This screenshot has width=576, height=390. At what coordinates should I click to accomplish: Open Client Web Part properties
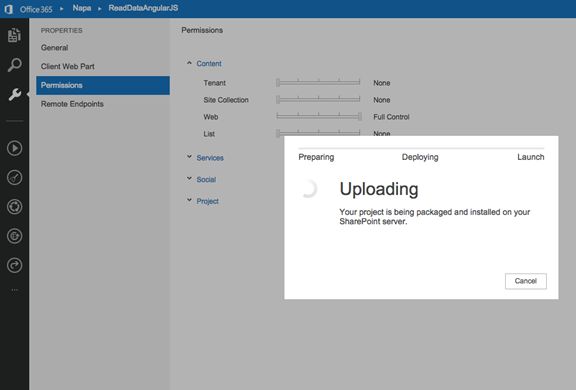68,66
